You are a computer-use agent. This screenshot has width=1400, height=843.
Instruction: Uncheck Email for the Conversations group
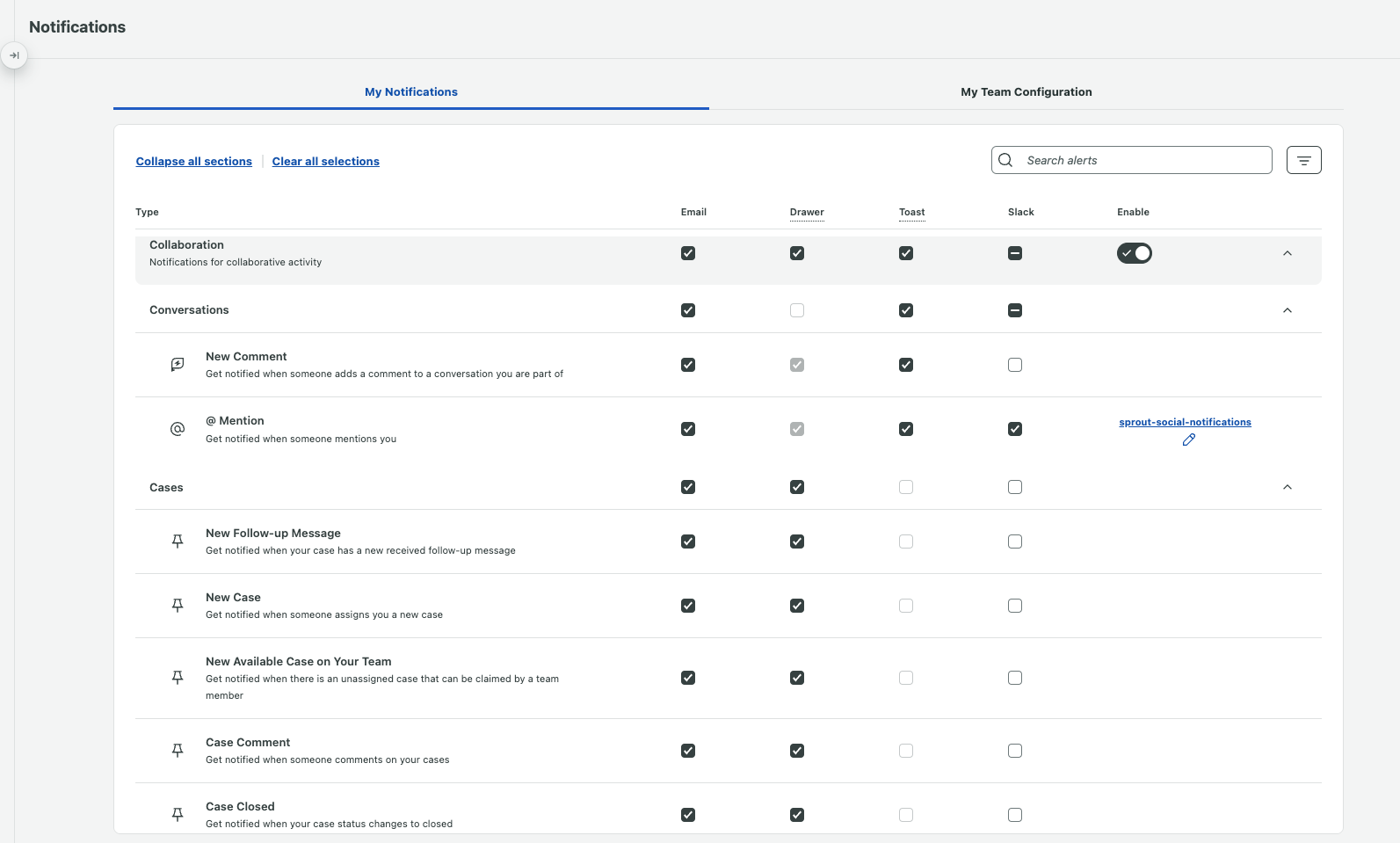pos(688,310)
